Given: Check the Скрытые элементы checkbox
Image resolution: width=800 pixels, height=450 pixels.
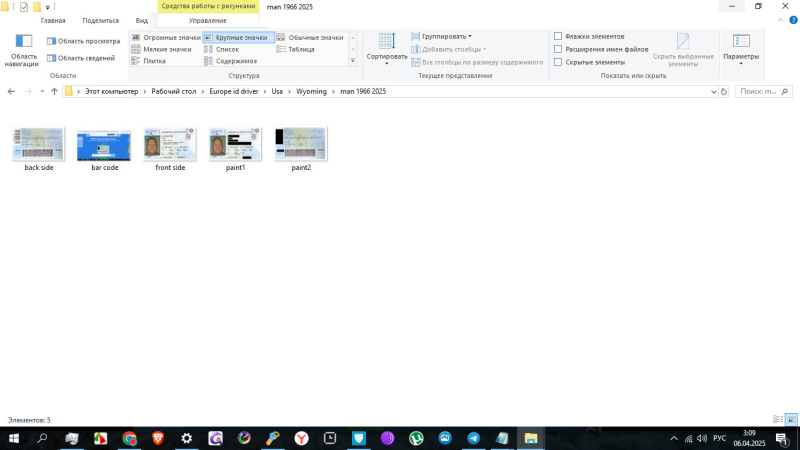Looking at the screenshot, I should (558, 62).
